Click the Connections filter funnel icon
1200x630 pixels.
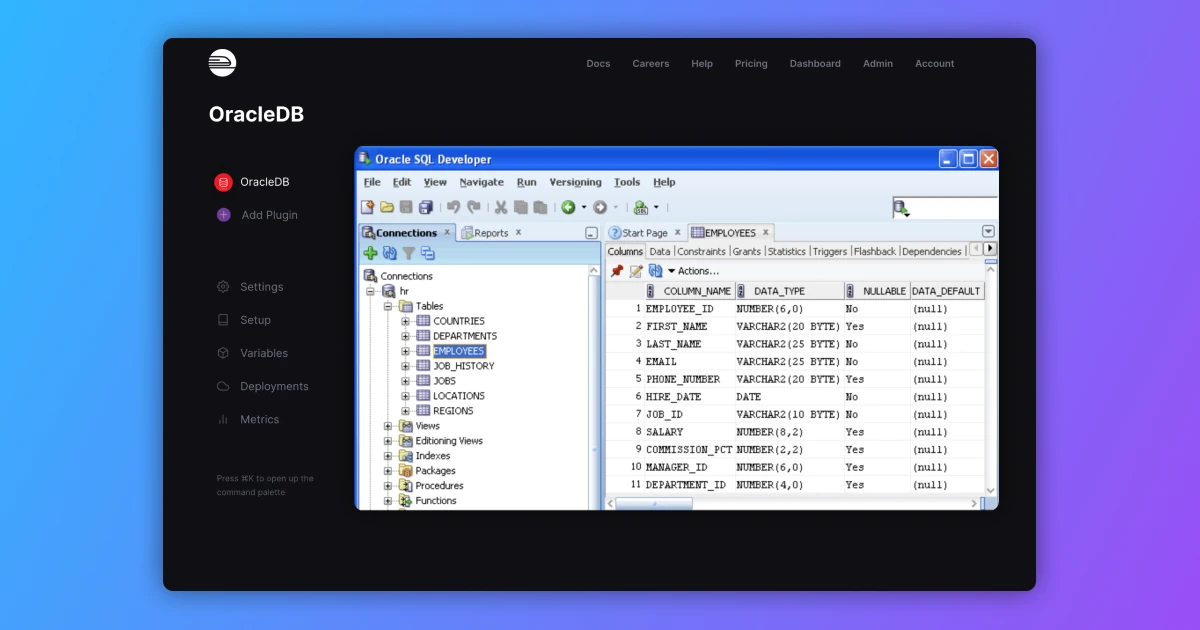(x=409, y=253)
